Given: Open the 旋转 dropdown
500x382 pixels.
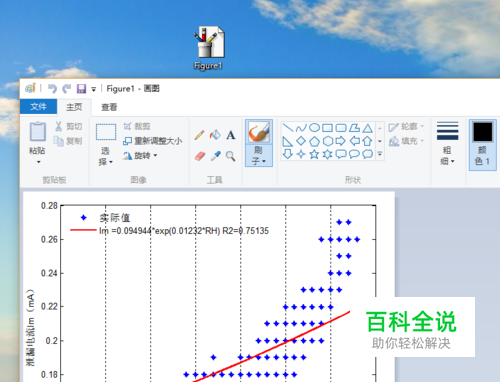Looking at the screenshot, I should 140,155.
